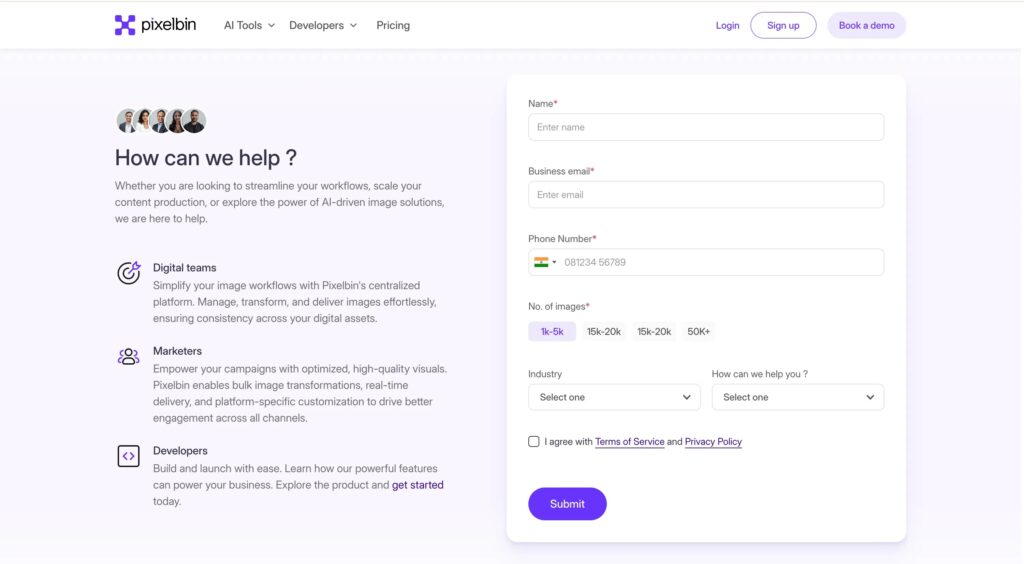
Task: Click the Developers code bracket icon
Action: click(x=128, y=456)
